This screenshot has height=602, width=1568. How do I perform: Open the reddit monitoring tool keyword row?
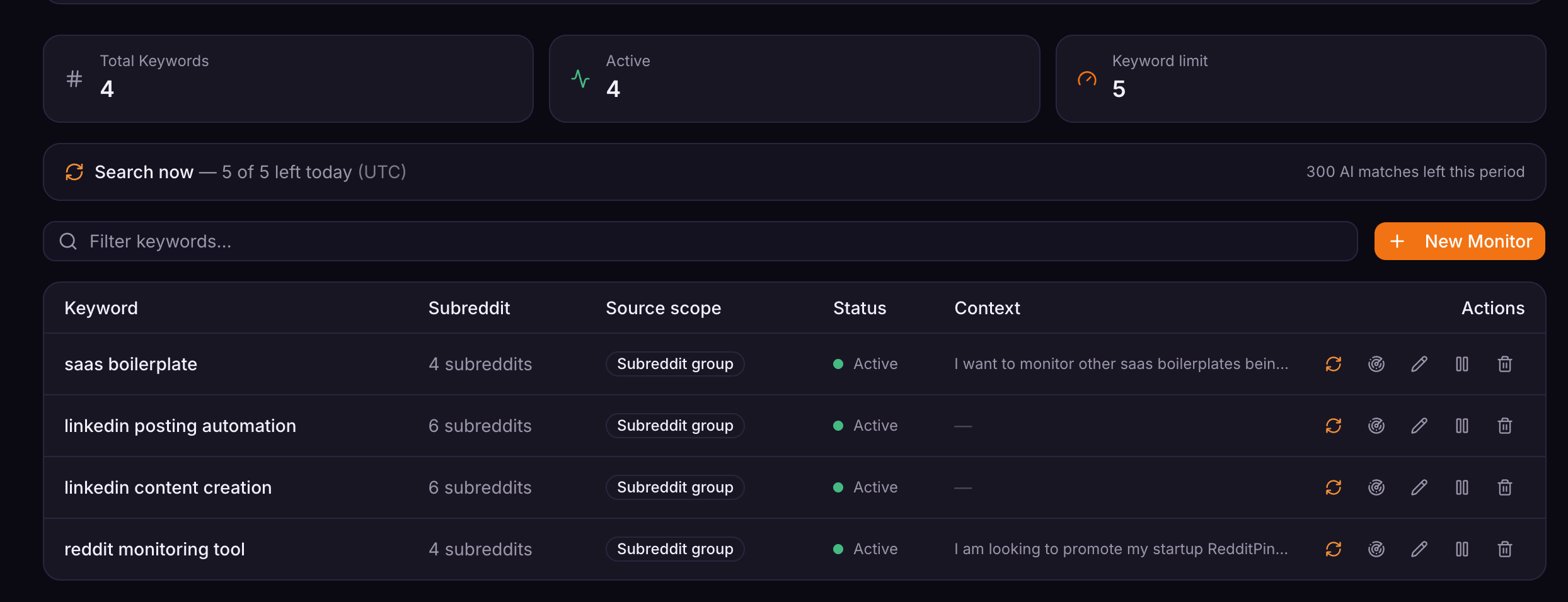(x=794, y=549)
